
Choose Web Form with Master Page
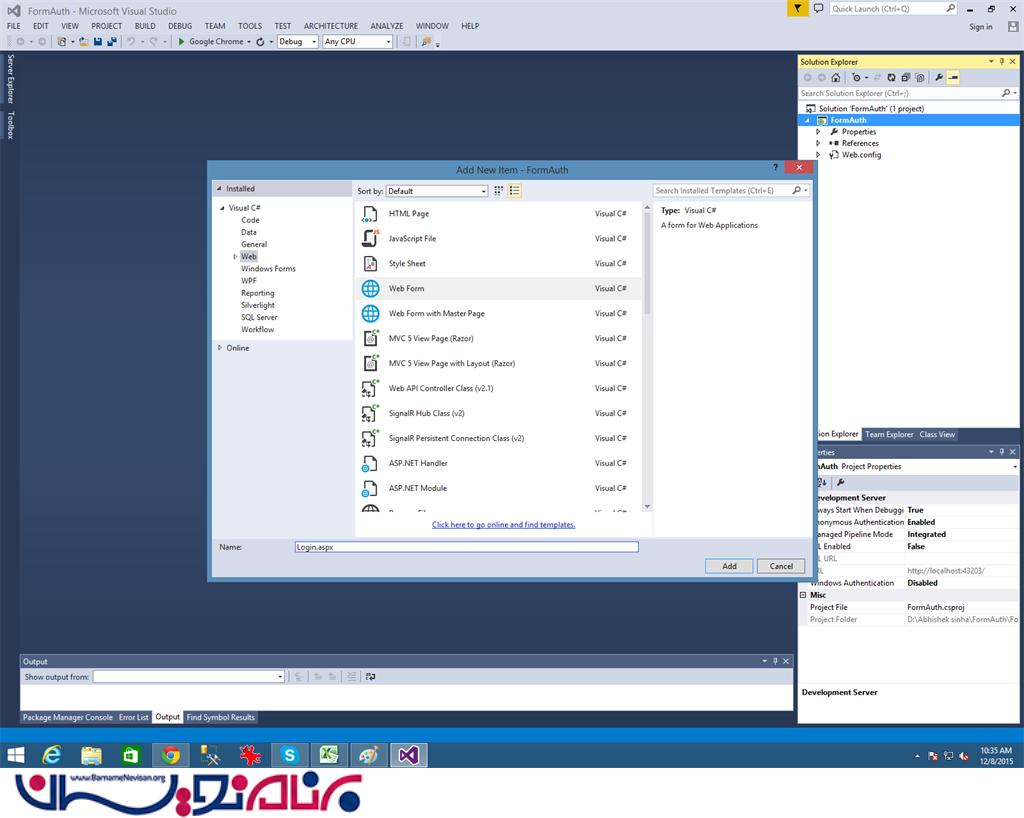pos(498,313)
